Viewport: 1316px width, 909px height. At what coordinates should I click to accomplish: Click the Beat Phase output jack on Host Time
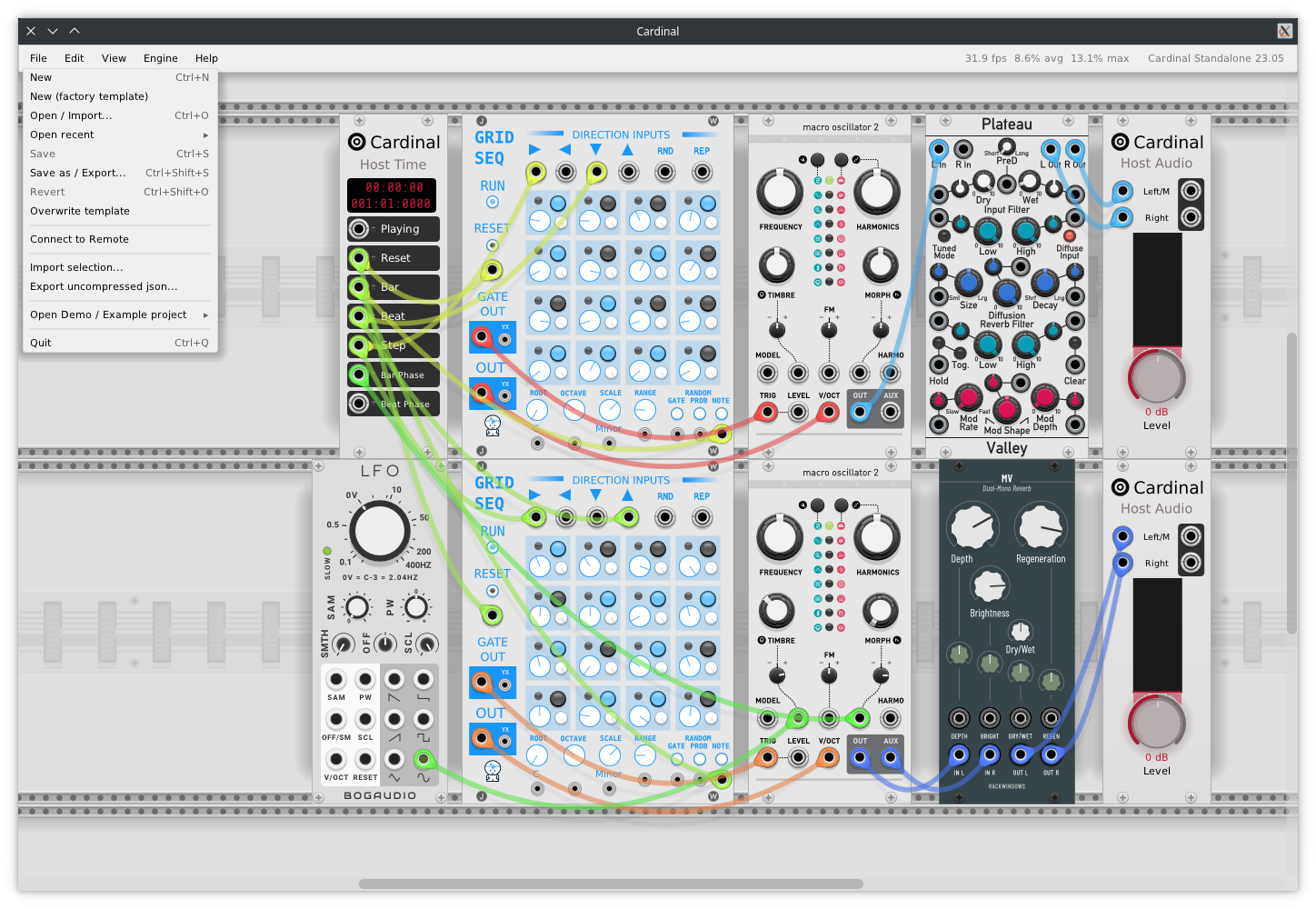(x=360, y=404)
